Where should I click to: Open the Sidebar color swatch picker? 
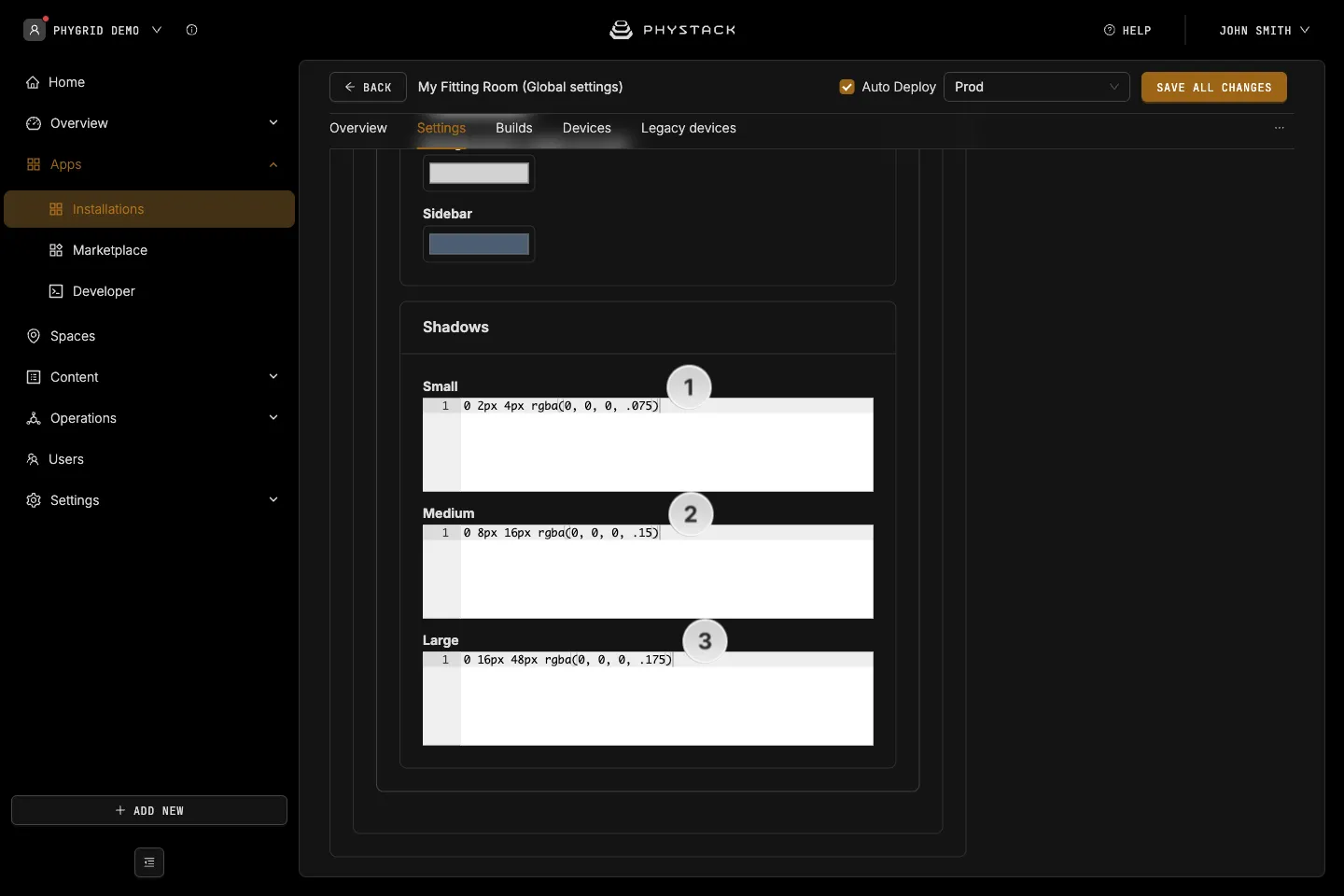[x=479, y=245]
